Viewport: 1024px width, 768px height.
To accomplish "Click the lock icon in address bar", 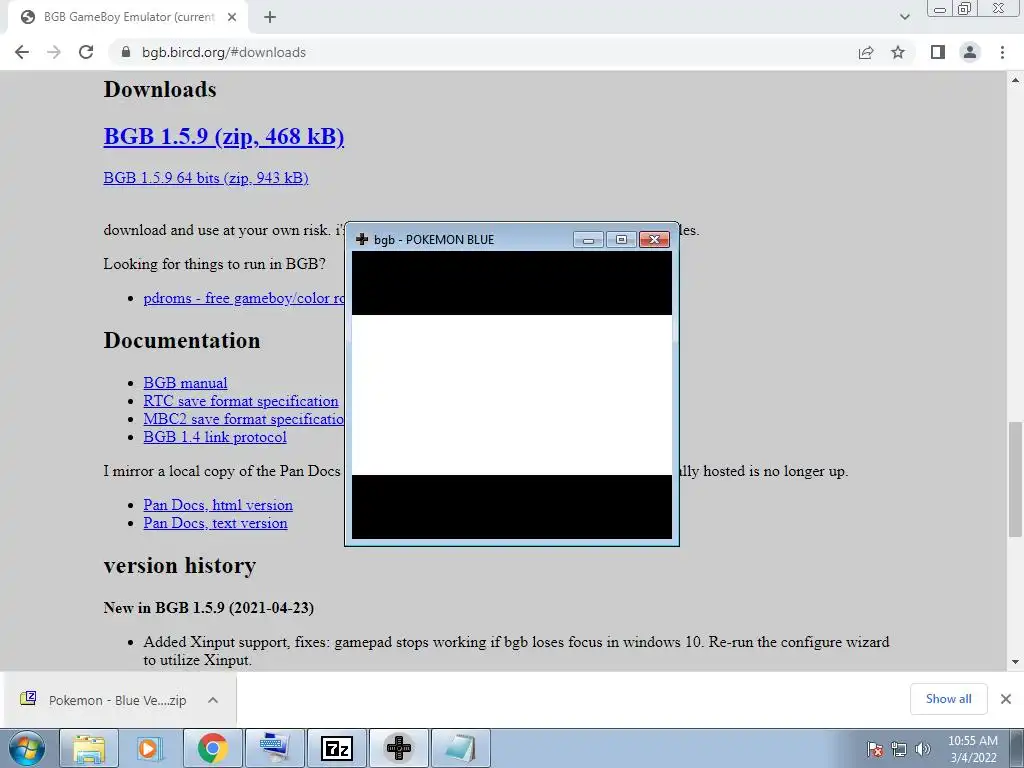I will [126, 52].
